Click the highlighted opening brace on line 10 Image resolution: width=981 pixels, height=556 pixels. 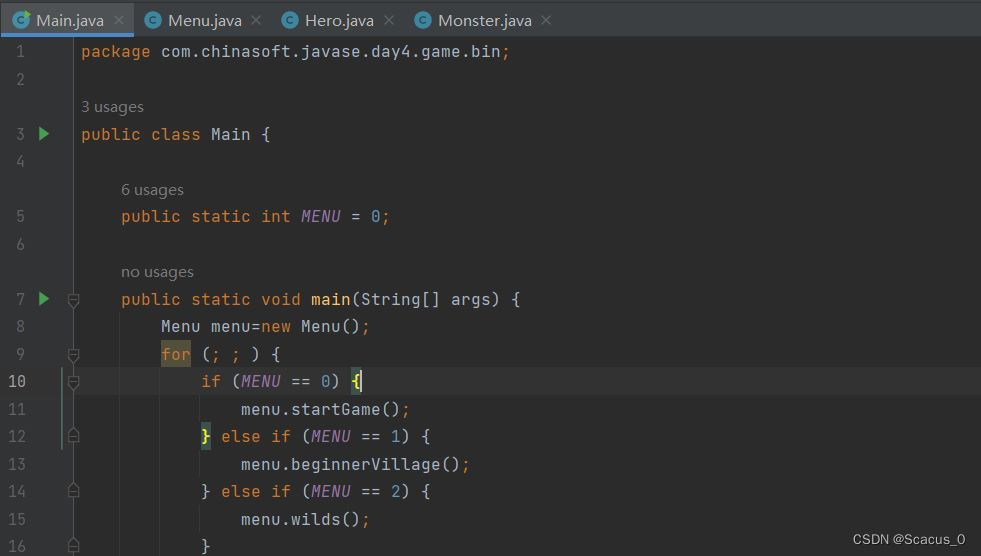pyautogui.click(x=355, y=381)
